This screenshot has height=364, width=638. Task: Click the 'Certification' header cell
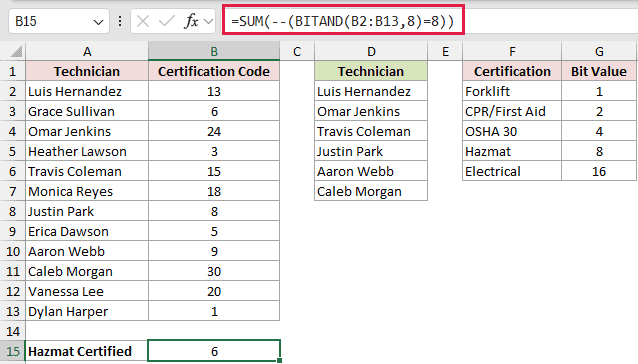512,71
